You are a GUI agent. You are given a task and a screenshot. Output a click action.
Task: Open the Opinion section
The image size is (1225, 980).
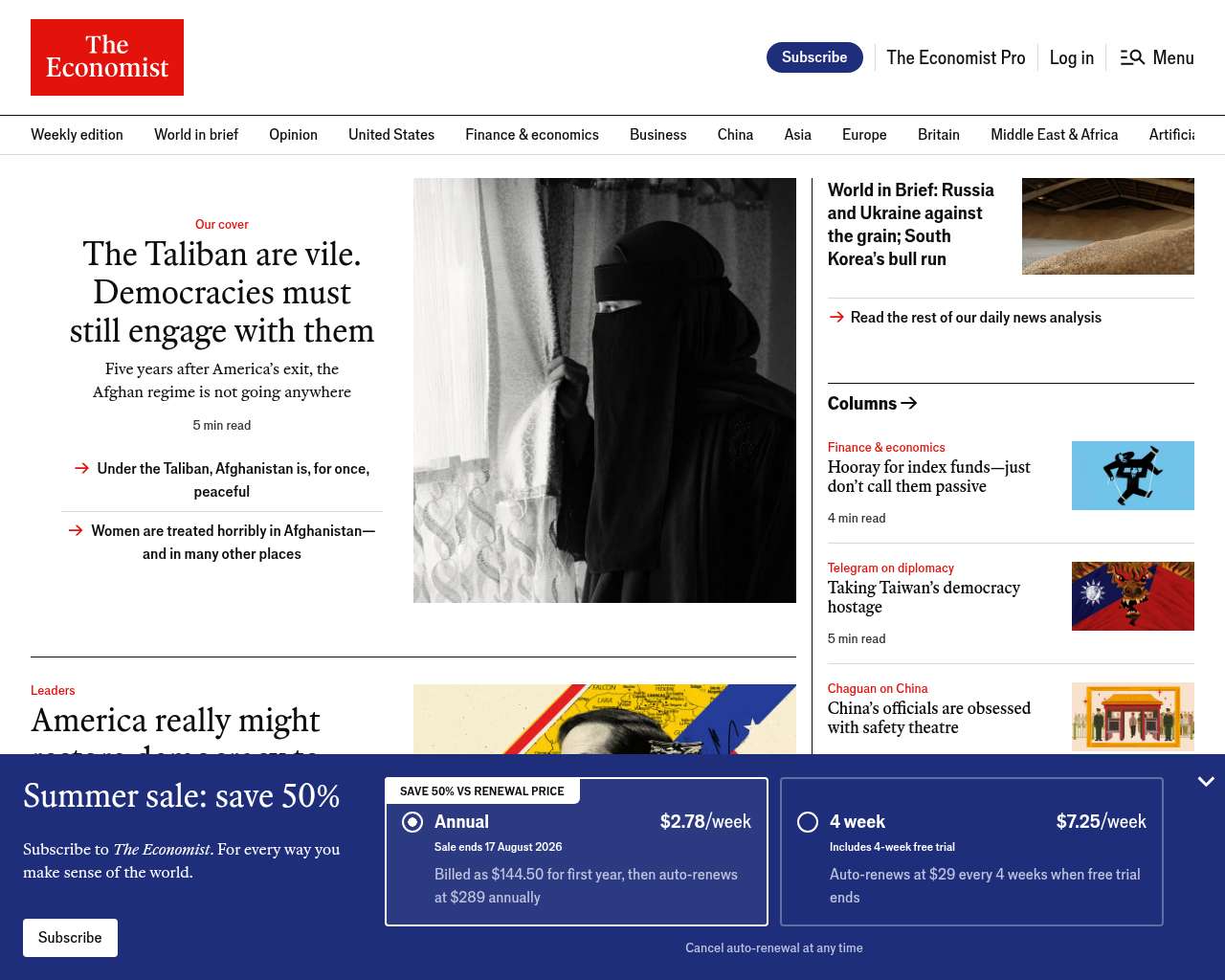click(293, 135)
